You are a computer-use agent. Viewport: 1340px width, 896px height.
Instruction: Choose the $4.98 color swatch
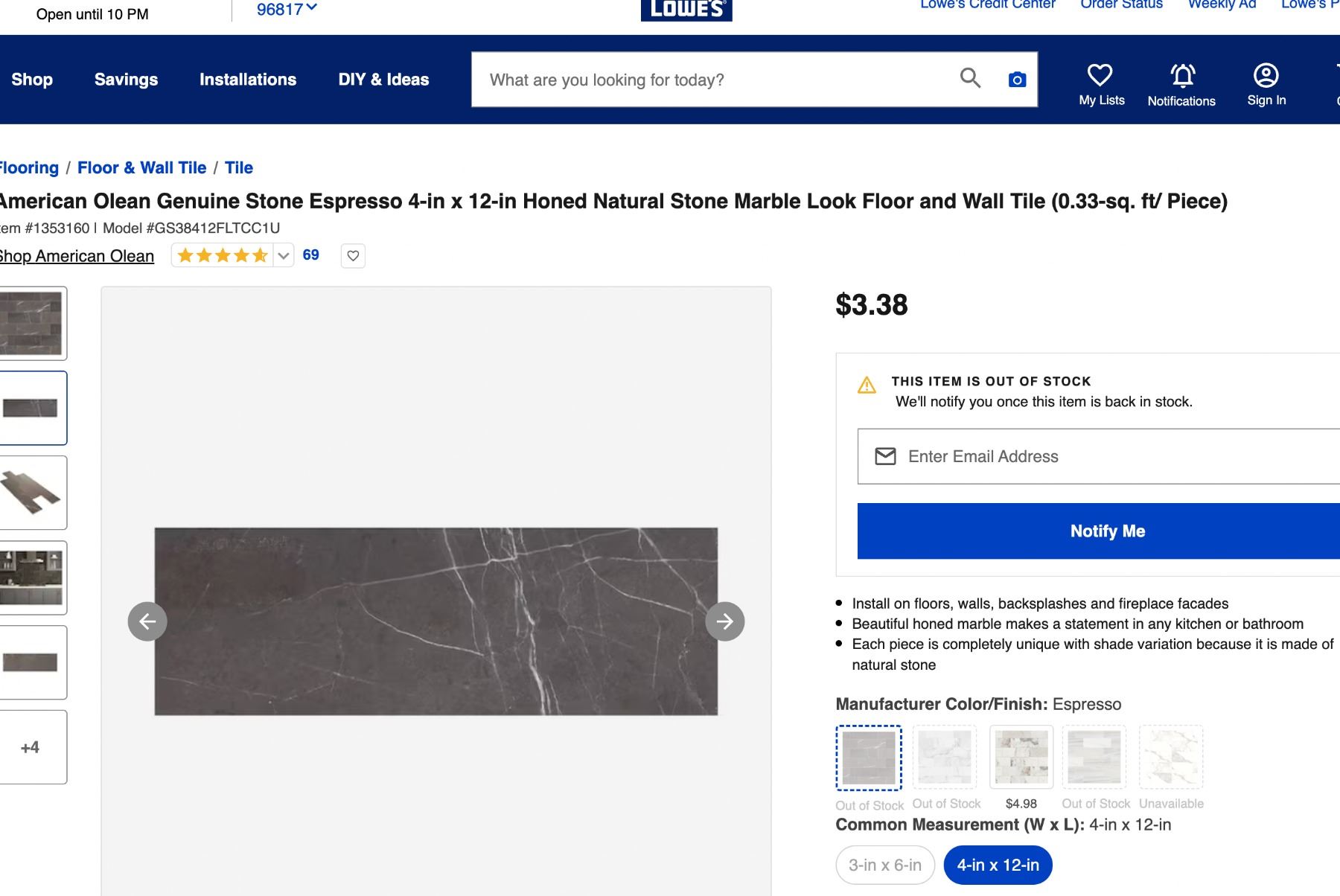1021,757
